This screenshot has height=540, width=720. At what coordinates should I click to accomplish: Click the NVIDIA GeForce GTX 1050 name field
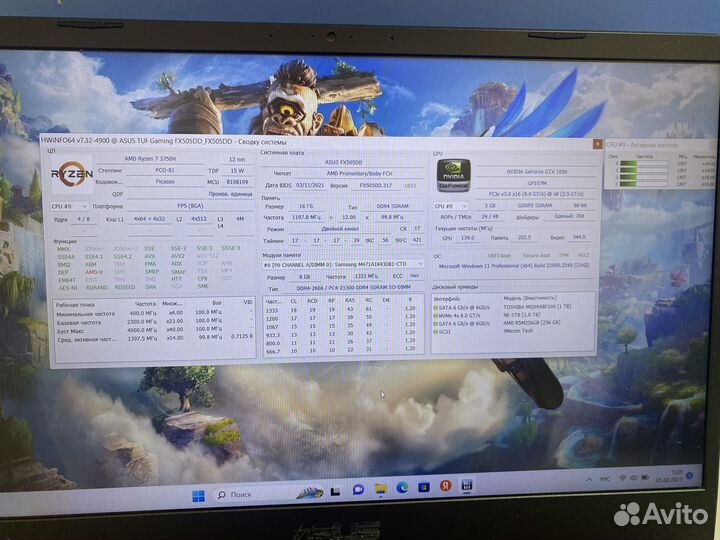click(x=536, y=171)
